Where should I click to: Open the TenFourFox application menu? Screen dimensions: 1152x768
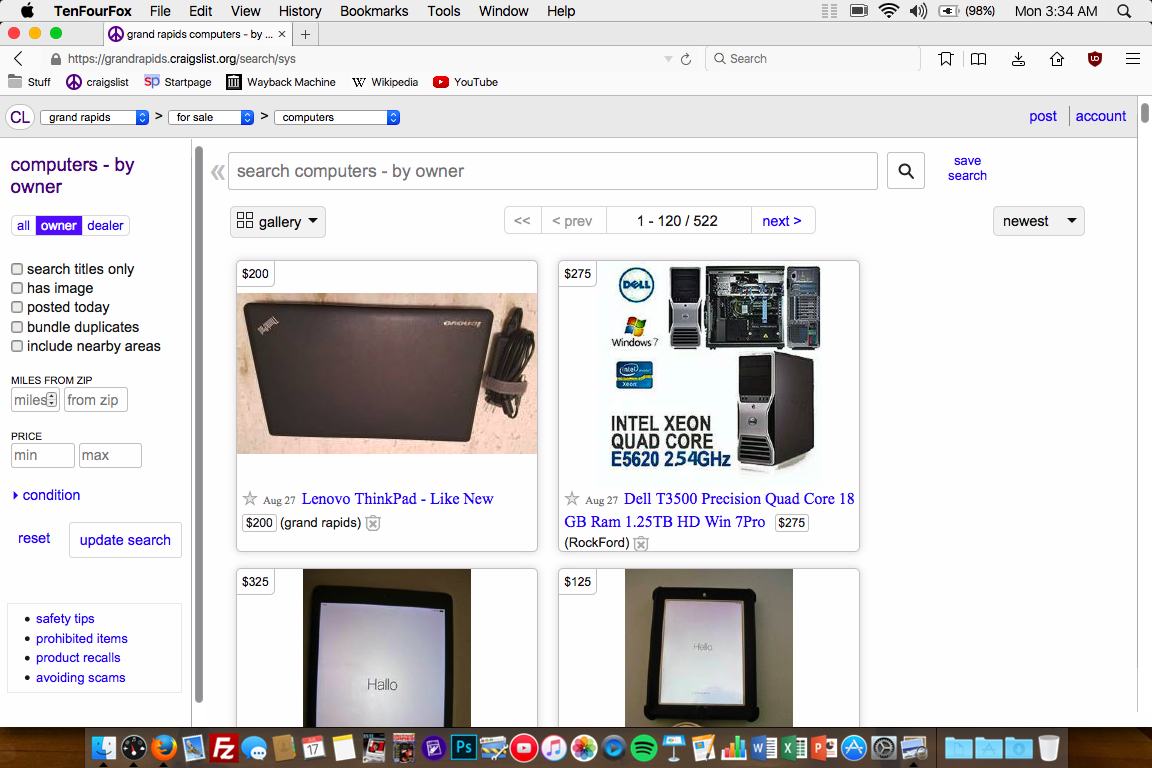pos(93,11)
